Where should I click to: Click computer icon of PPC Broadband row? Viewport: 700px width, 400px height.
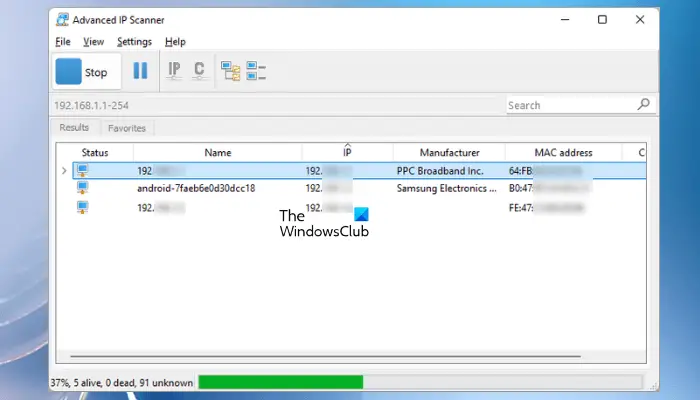(82, 170)
